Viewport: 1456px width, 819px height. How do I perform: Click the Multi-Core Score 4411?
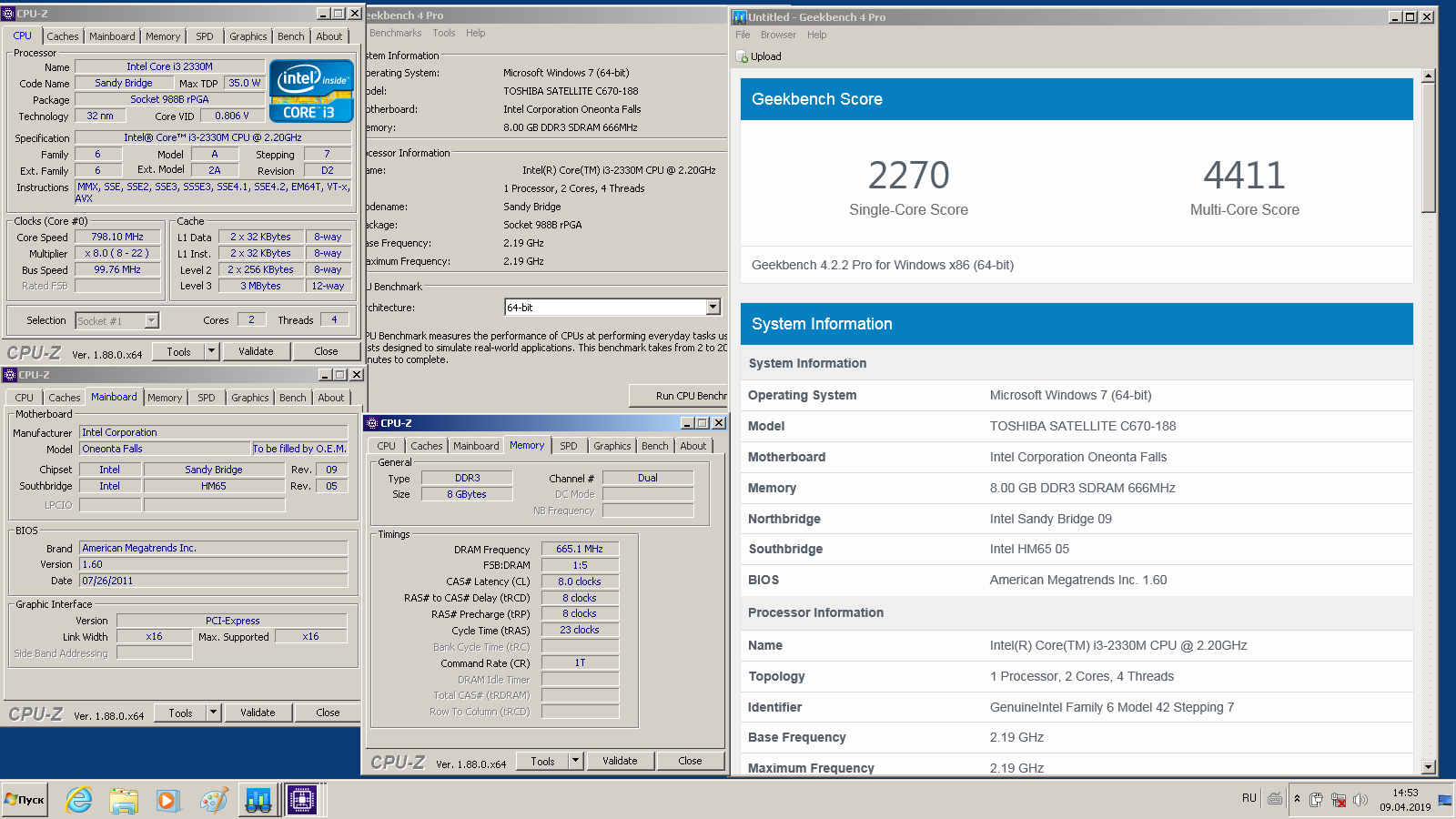coord(1244,175)
